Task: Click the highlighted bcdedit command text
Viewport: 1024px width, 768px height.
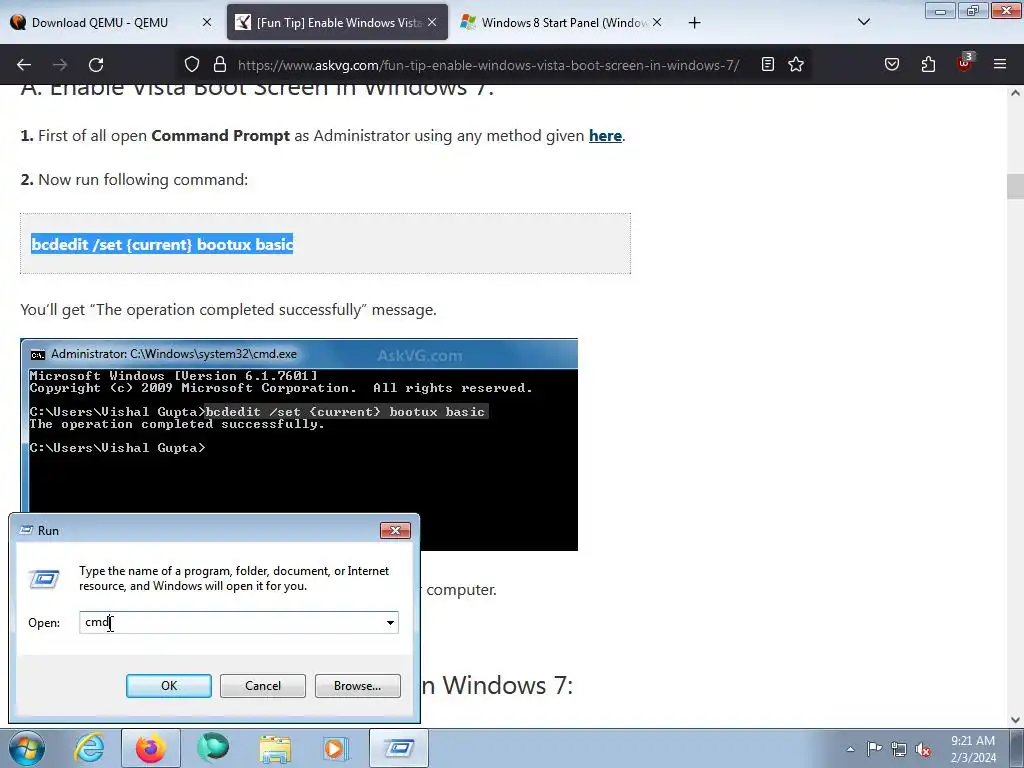Action: coord(162,244)
